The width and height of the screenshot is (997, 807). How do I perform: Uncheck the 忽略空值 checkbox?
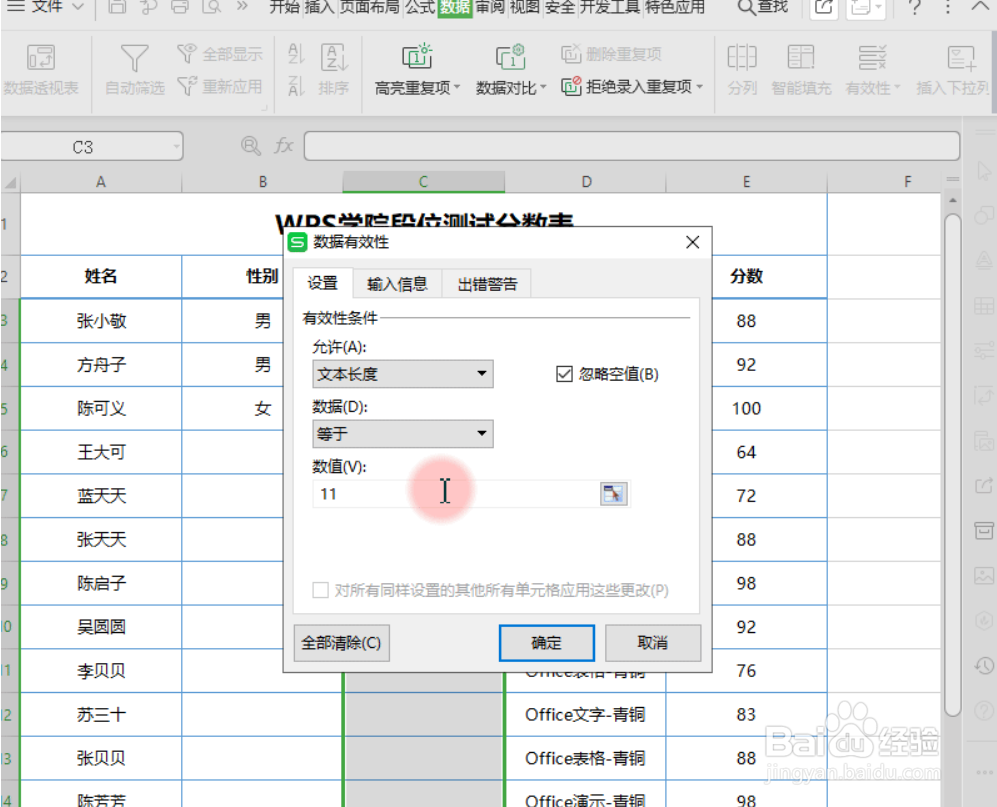click(564, 374)
